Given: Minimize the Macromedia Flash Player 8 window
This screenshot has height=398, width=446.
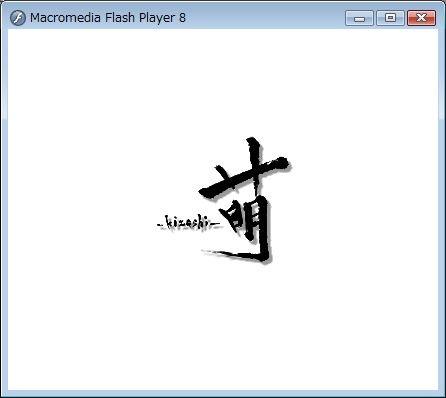Looking at the screenshot, I should tap(359, 18).
